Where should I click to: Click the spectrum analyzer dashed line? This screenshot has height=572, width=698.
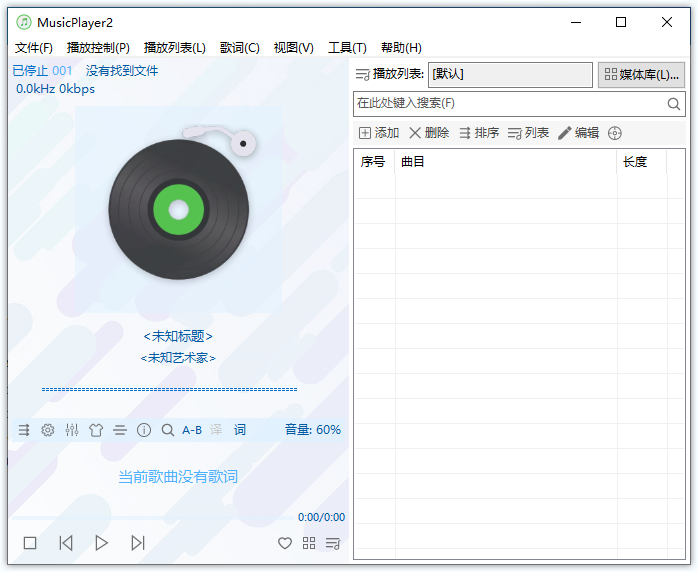click(169, 389)
